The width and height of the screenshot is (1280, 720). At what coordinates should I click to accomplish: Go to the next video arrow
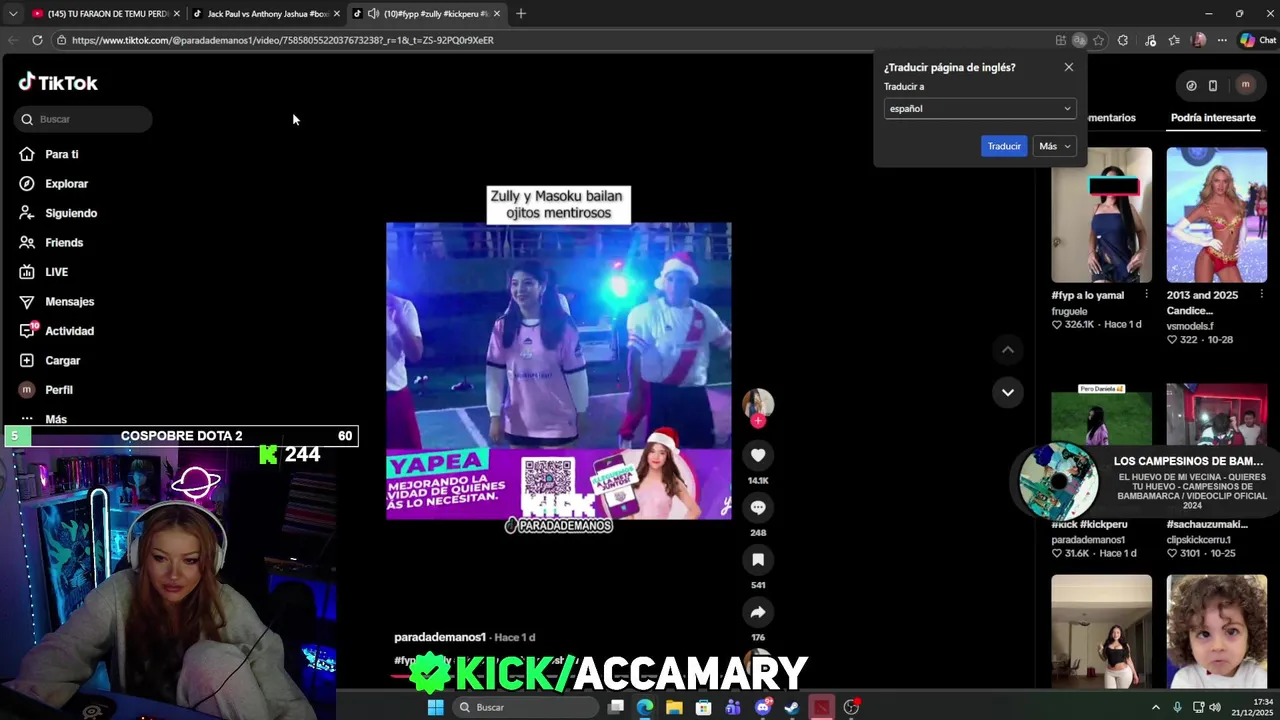1008,392
